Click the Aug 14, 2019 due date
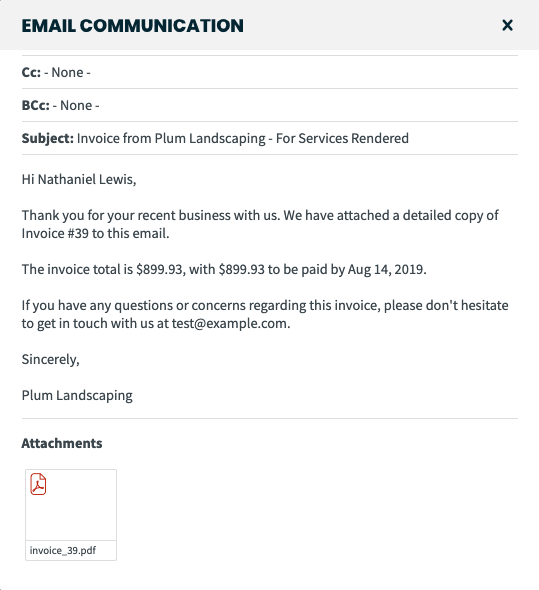The width and height of the screenshot is (539, 590). (386, 269)
